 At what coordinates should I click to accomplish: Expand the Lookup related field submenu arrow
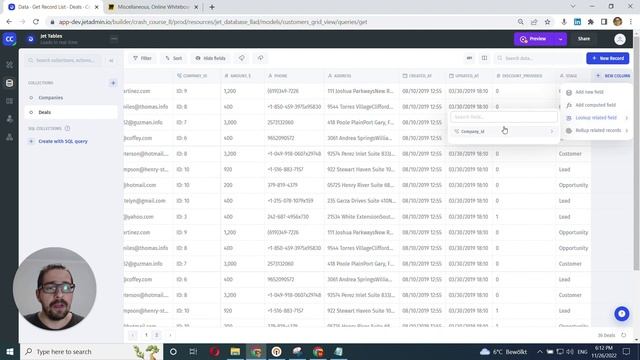[x=627, y=118]
